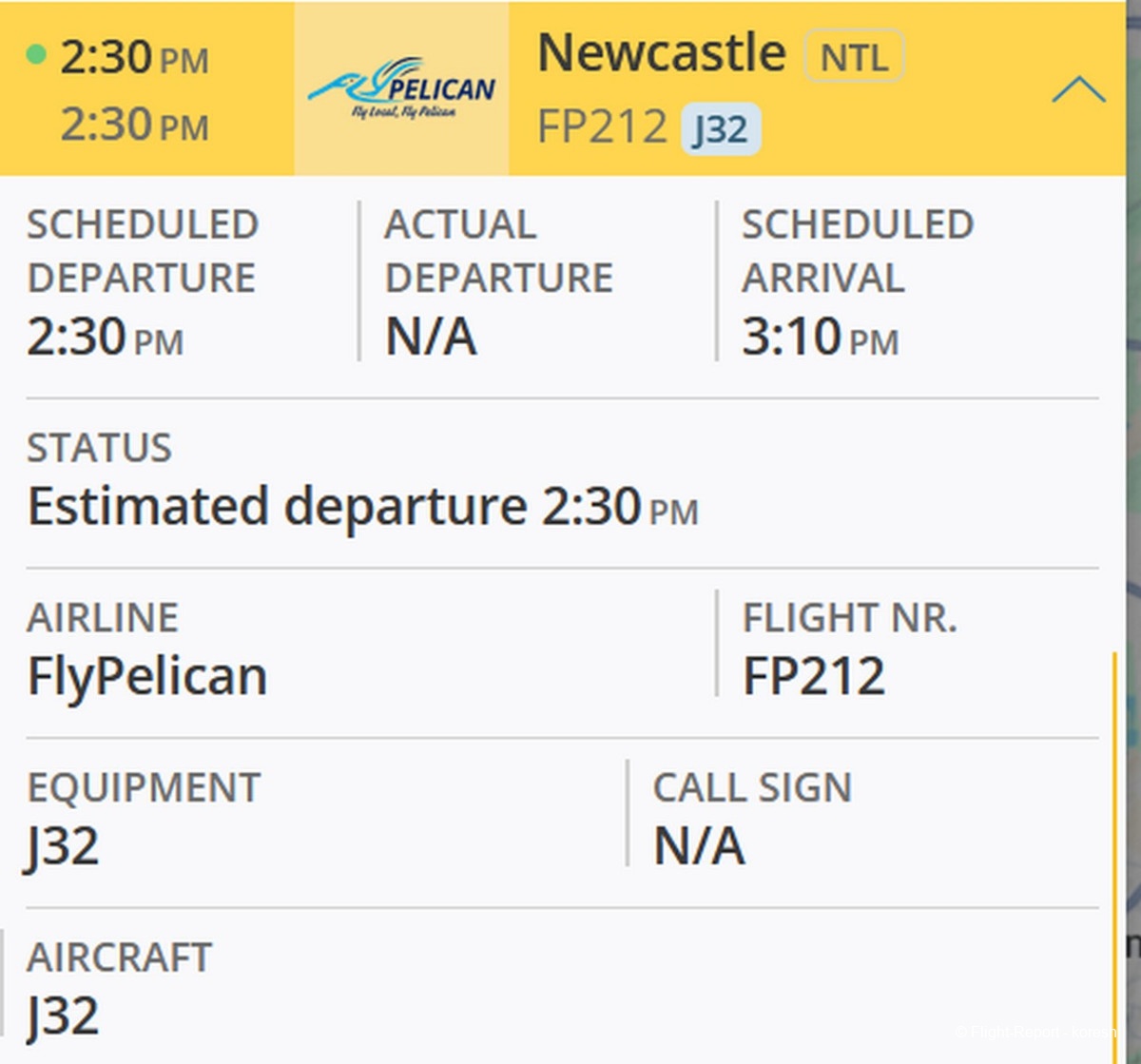Viewport: 1141px width, 1064px height.
Task: Click the Actual Departure N/A value
Action: click(x=431, y=338)
